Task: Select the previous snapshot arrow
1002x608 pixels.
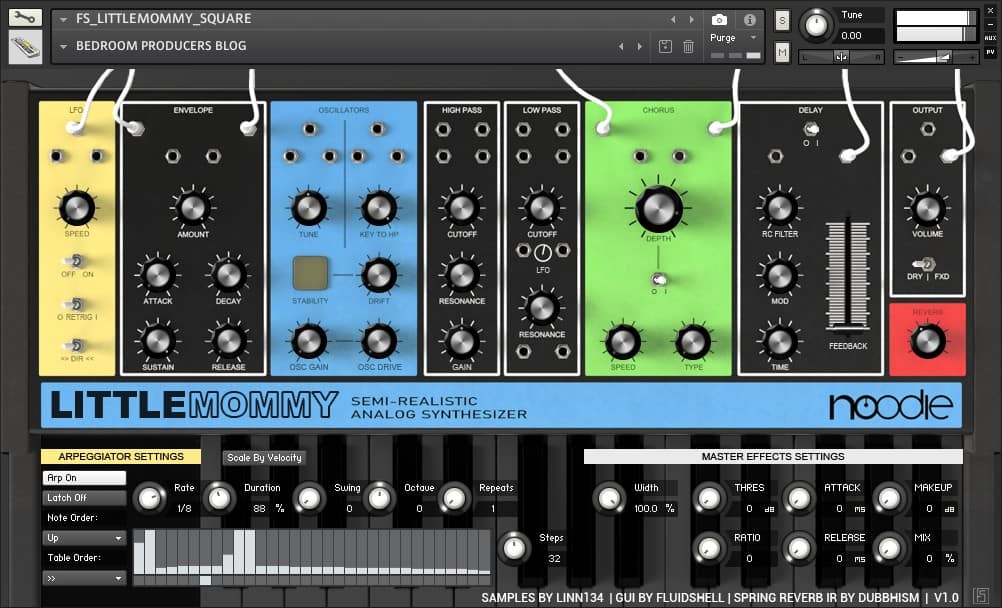Action: pos(621,47)
